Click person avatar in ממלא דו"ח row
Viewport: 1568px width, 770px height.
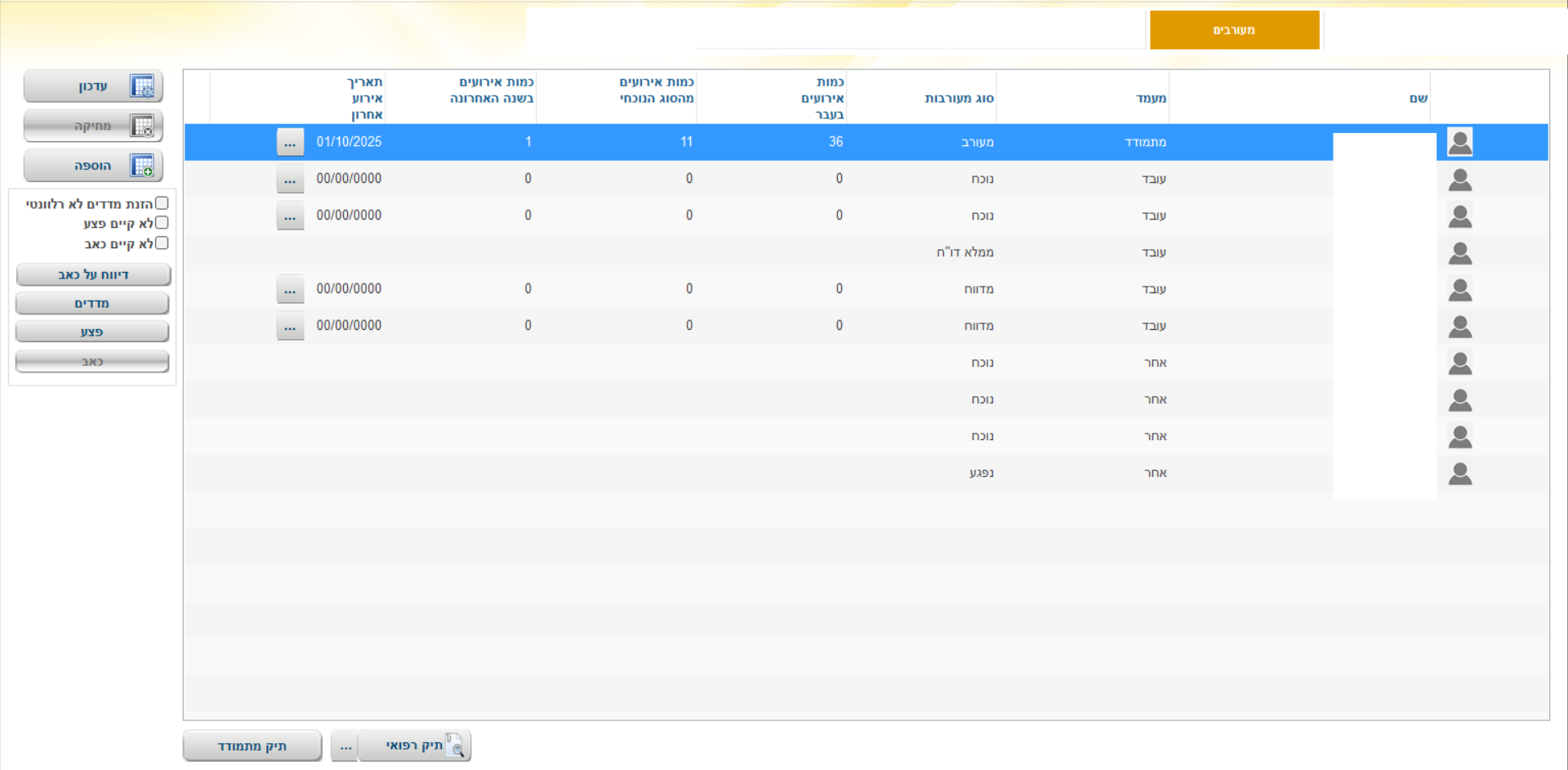click(x=1459, y=253)
